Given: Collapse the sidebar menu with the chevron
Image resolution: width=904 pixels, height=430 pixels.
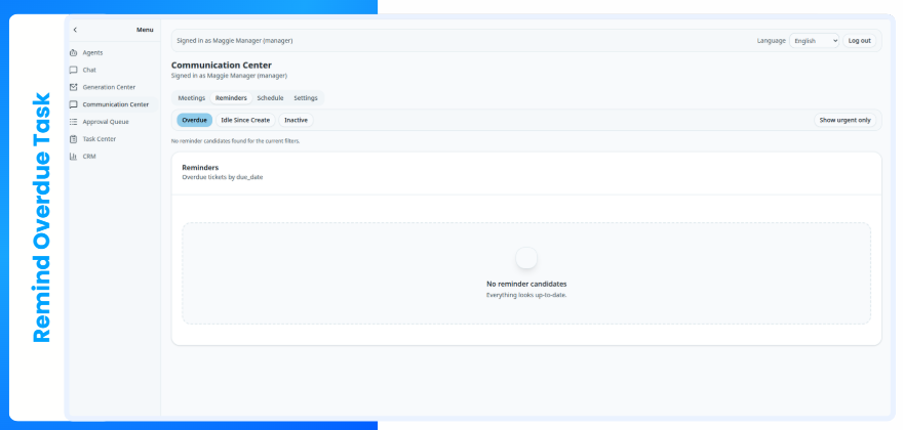Looking at the screenshot, I should click(75, 30).
